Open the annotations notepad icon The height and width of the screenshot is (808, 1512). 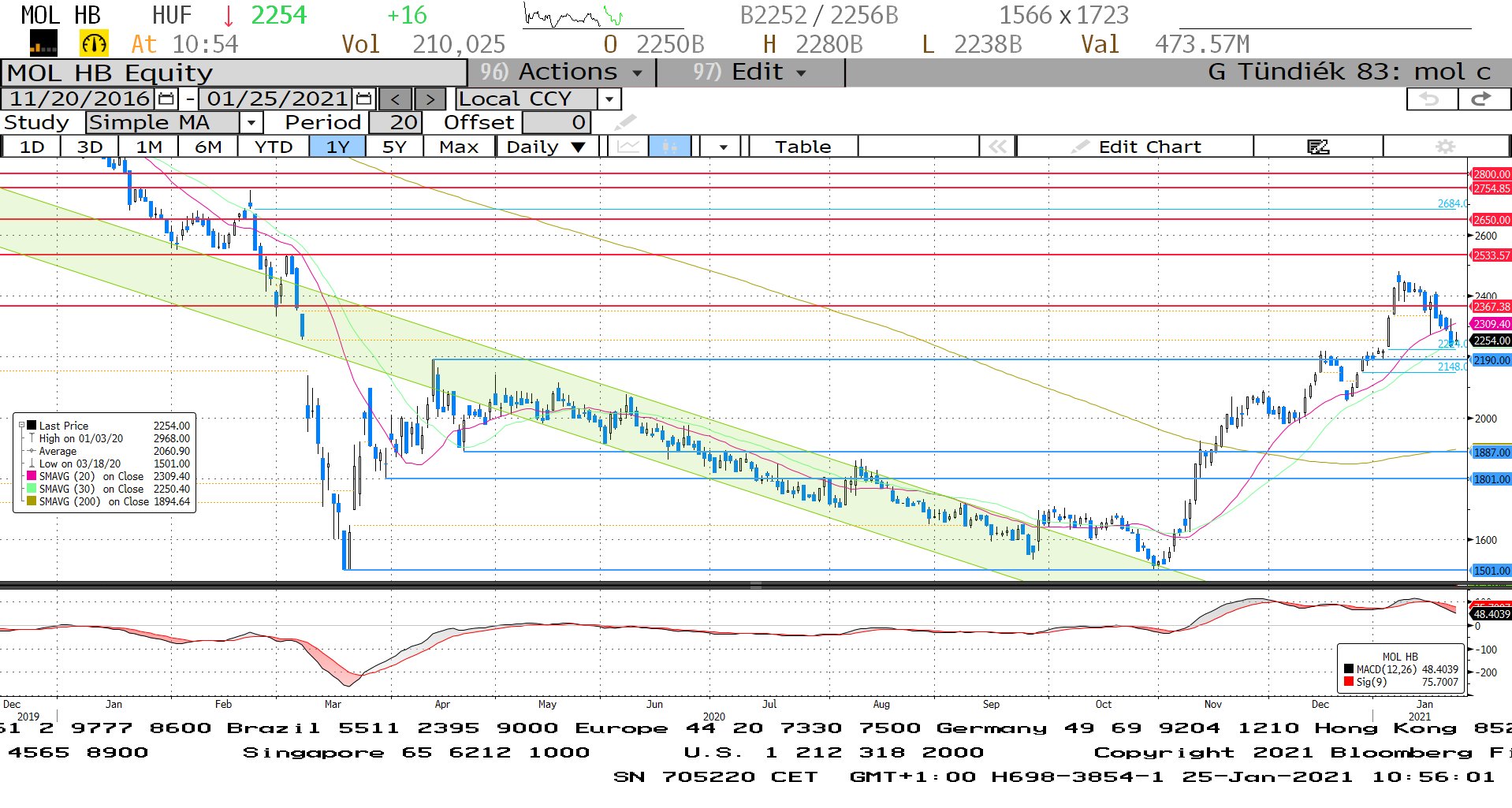(x=1318, y=147)
